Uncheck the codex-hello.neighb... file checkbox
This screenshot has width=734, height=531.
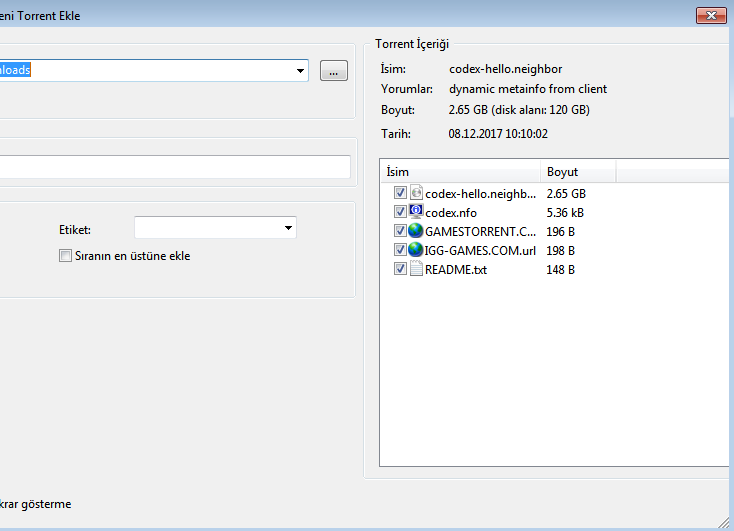pyautogui.click(x=400, y=193)
